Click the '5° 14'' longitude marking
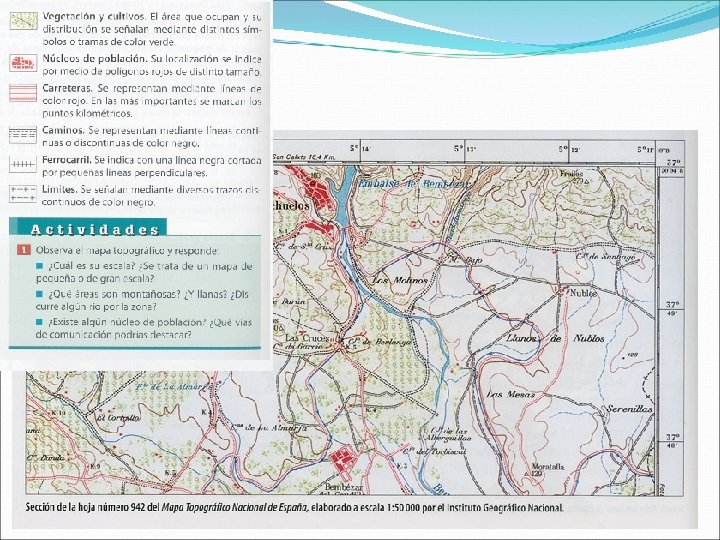 [x=360, y=149]
